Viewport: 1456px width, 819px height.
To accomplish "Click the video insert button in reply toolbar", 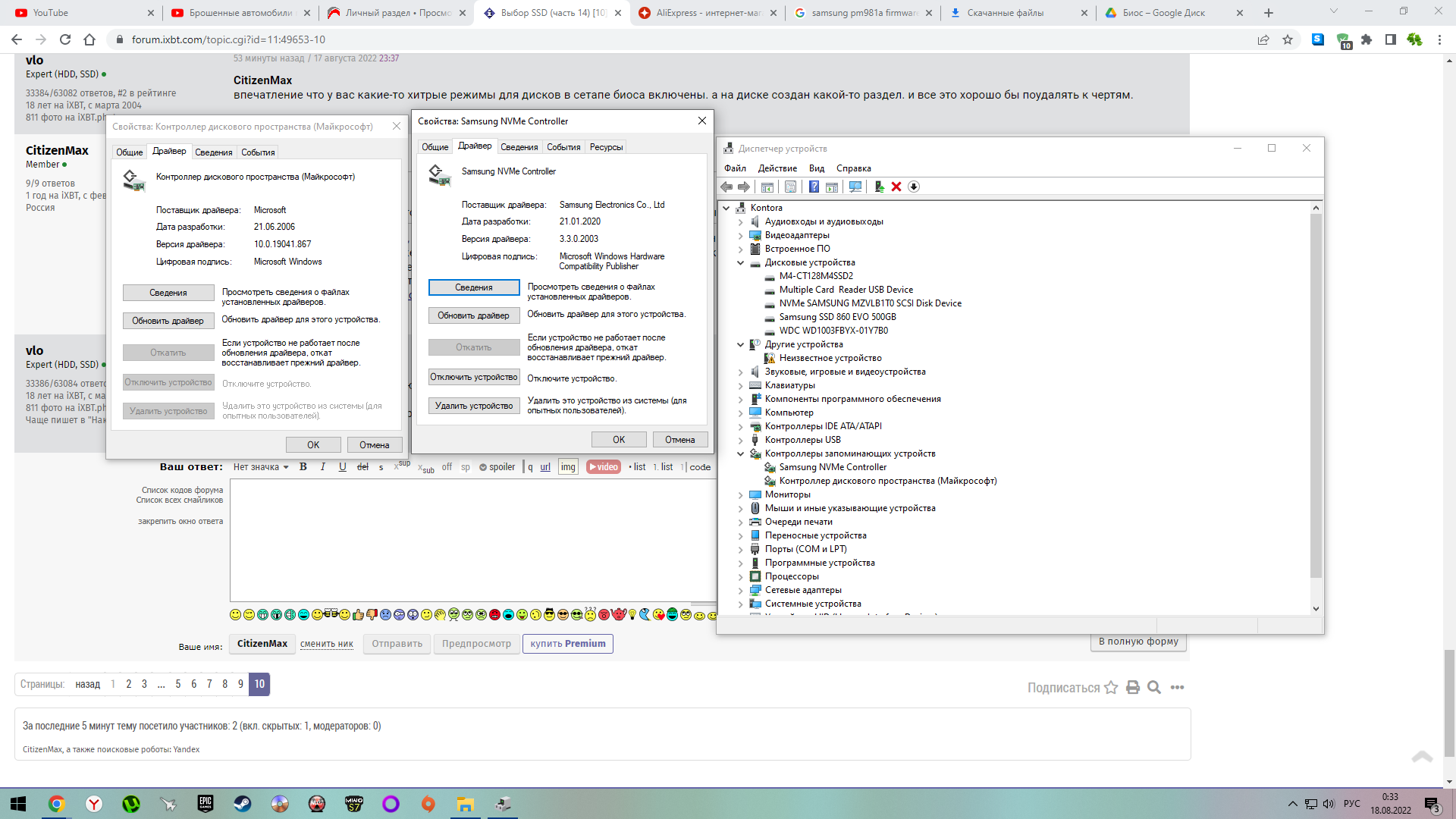I will point(604,467).
